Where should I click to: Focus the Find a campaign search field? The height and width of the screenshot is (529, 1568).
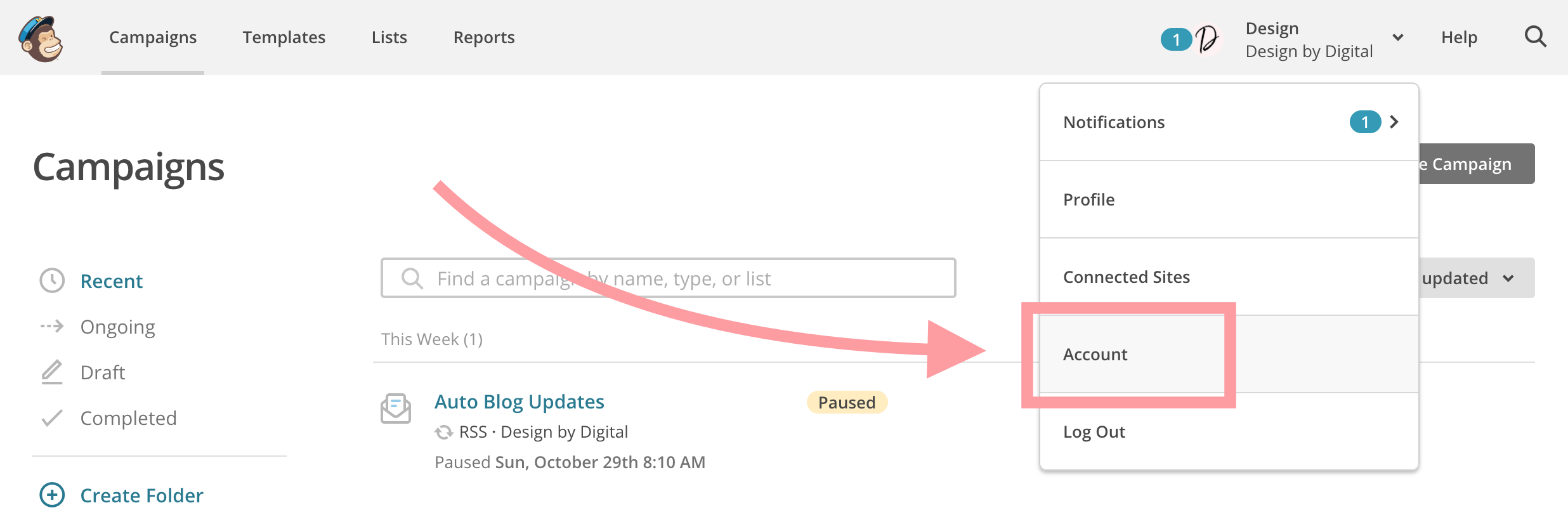coord(668,278)
